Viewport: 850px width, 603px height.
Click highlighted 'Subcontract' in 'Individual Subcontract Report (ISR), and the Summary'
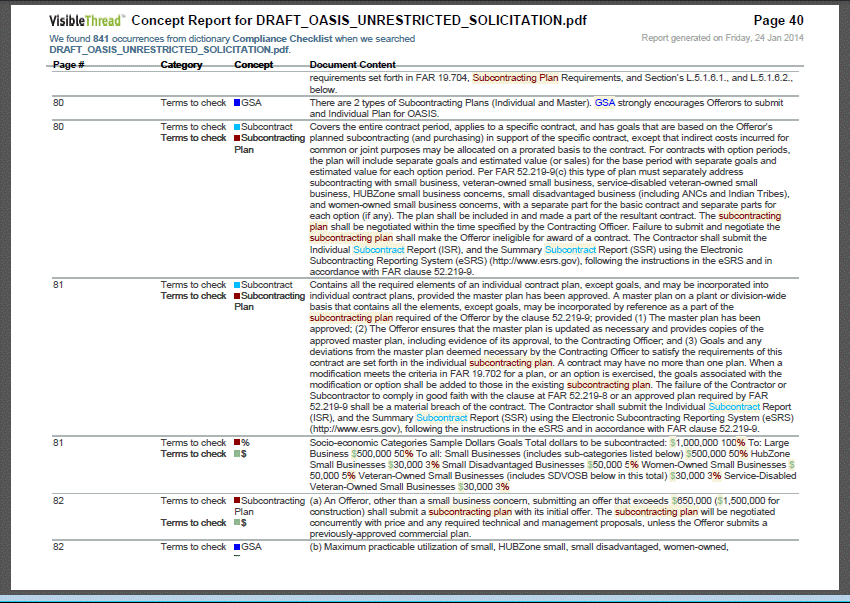pos(378,249)
